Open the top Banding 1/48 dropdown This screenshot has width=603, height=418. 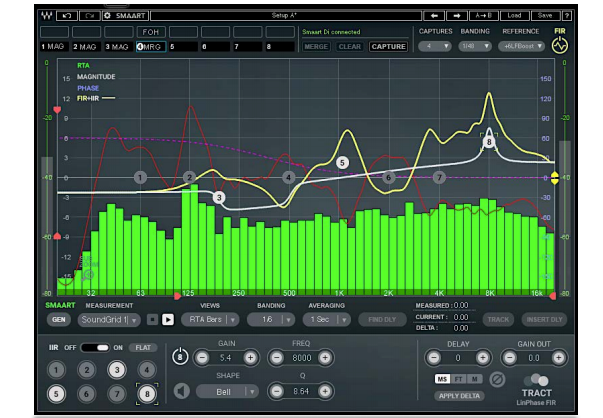[475, 46]
